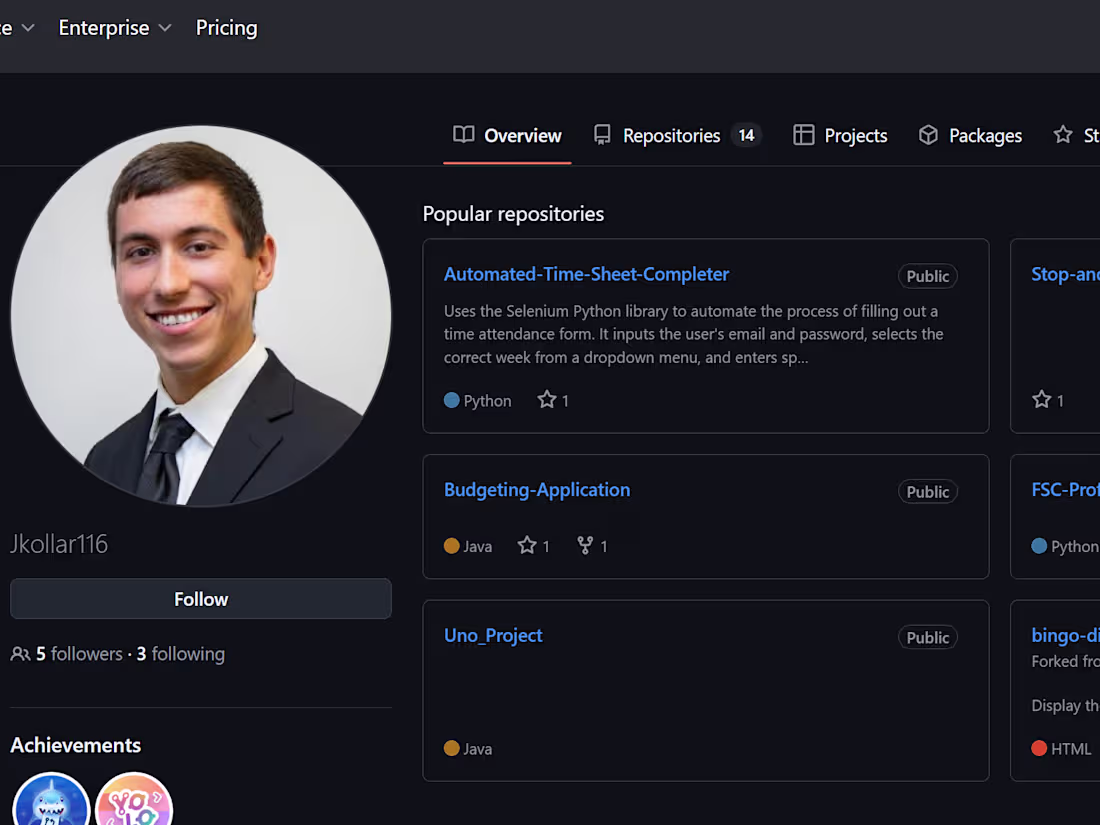Open the FSC-Prof repository link

click(x=1066, y=490)
